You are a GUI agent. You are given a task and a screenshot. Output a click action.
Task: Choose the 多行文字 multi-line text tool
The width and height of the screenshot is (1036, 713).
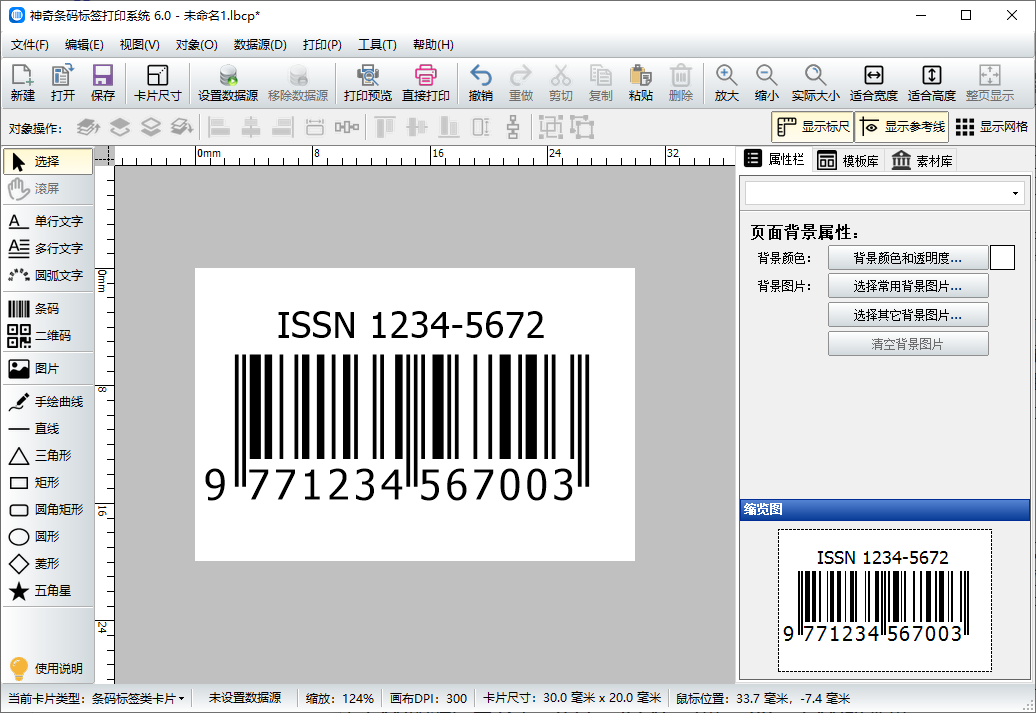(48, 248)
